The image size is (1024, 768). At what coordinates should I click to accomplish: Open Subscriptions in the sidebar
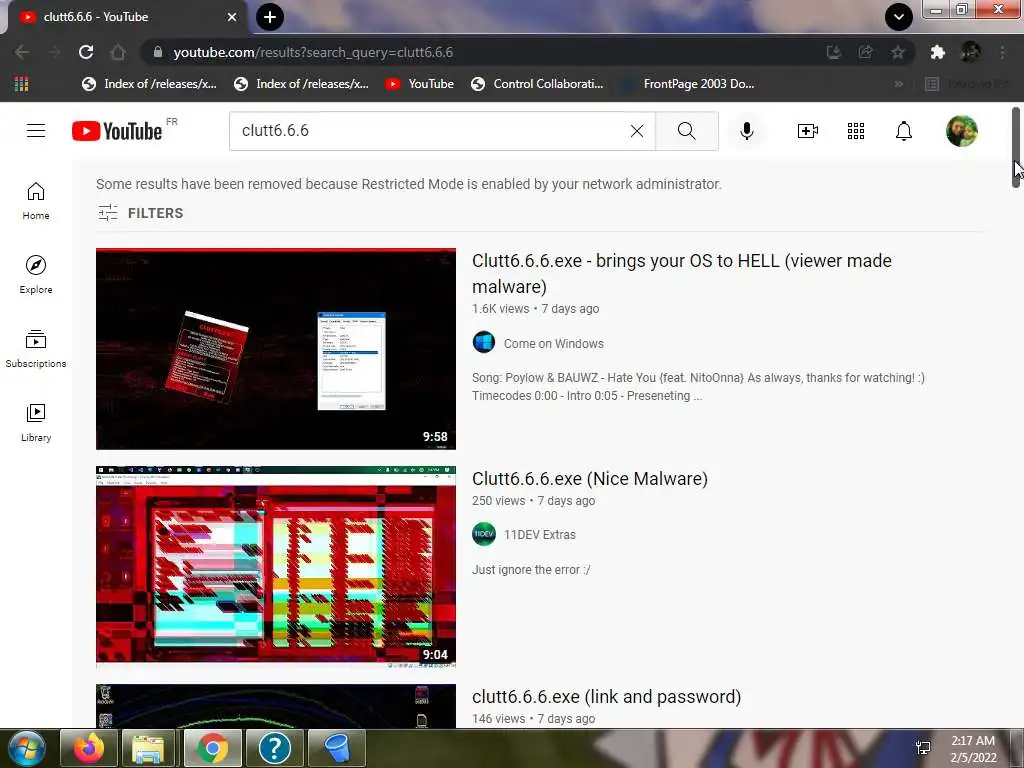[36, 349]
